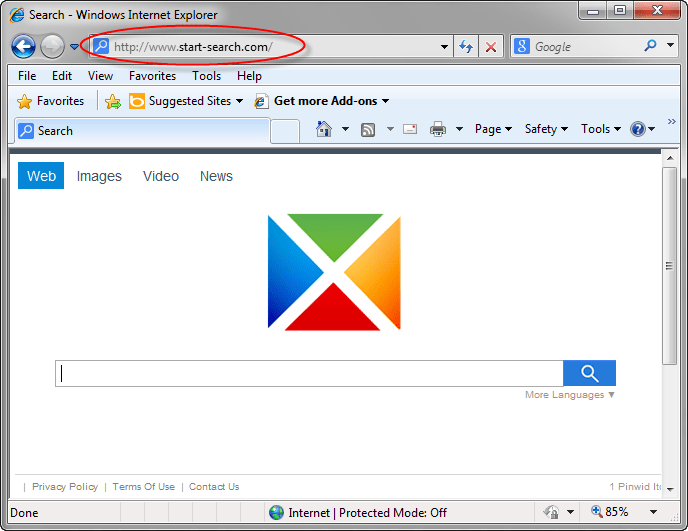The height and width of the screenshot is (531, 688).
Task: Expand the feeds dropdown arrow
Action: (390, 129)
